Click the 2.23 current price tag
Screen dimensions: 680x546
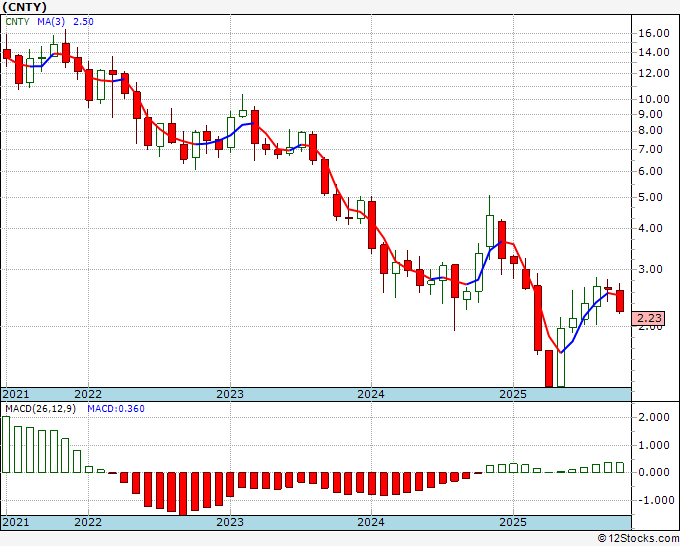click(648, 318)
